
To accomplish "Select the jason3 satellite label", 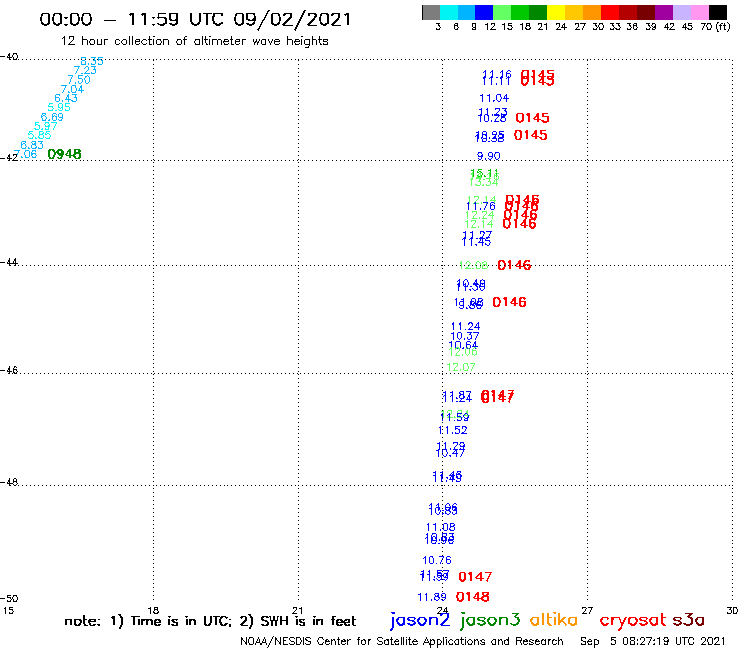I will click(x=489, y=620).
